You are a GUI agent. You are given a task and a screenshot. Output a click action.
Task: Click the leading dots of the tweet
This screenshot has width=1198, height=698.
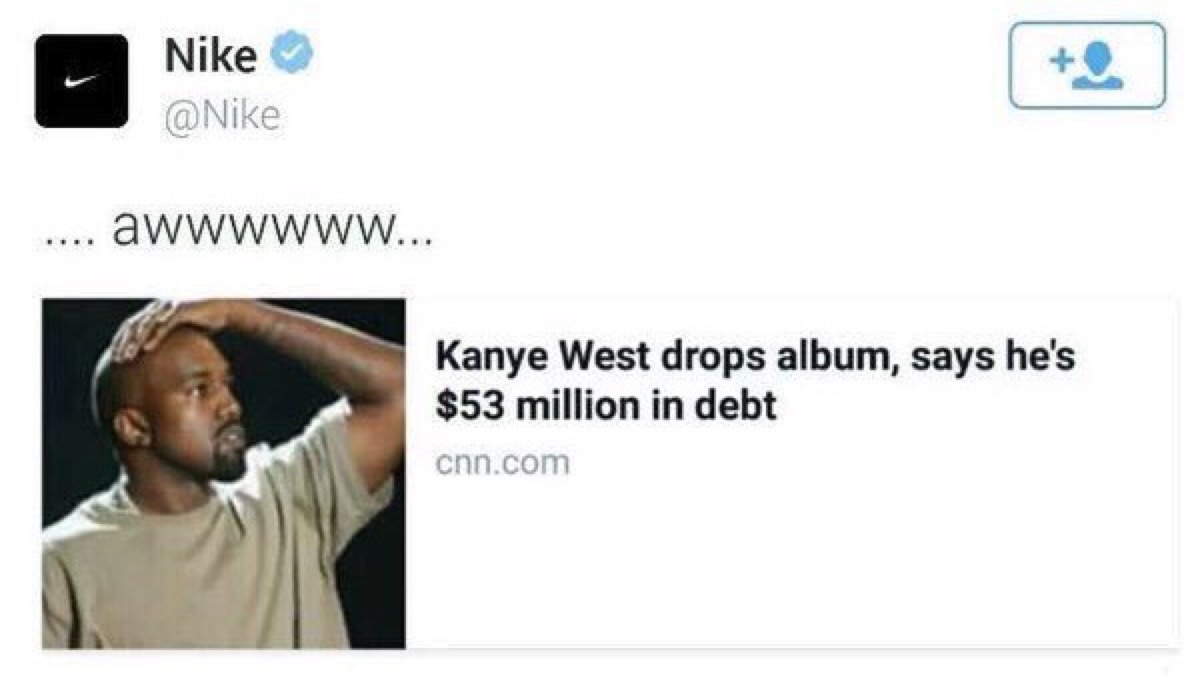[x=70, y=241]
